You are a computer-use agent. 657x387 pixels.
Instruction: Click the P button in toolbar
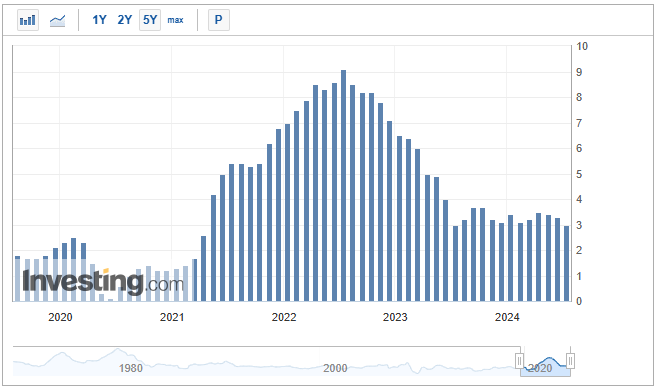coord(219,20)
